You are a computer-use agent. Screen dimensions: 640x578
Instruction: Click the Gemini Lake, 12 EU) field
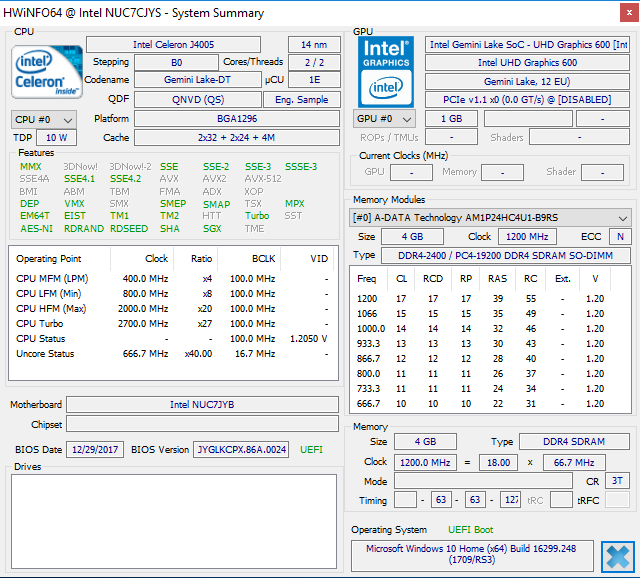527,81
